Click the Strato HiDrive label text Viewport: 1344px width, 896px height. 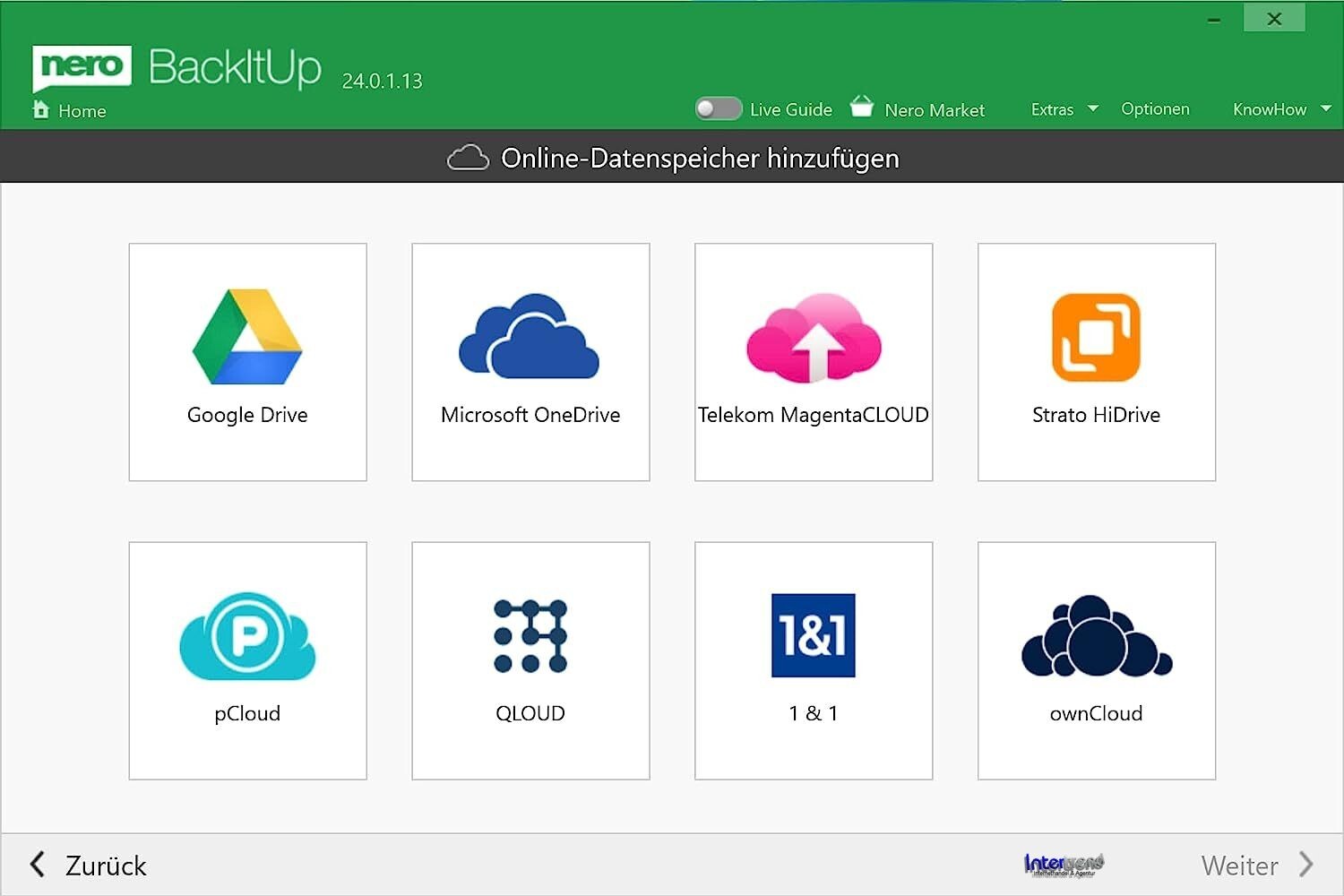tap(1096, 415)
